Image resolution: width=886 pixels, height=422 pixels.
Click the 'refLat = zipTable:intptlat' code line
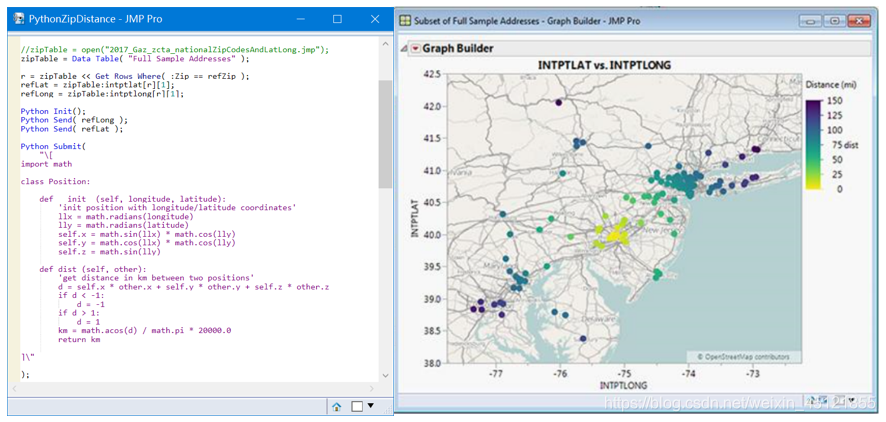pyautogui.click(x=99, y=85)
